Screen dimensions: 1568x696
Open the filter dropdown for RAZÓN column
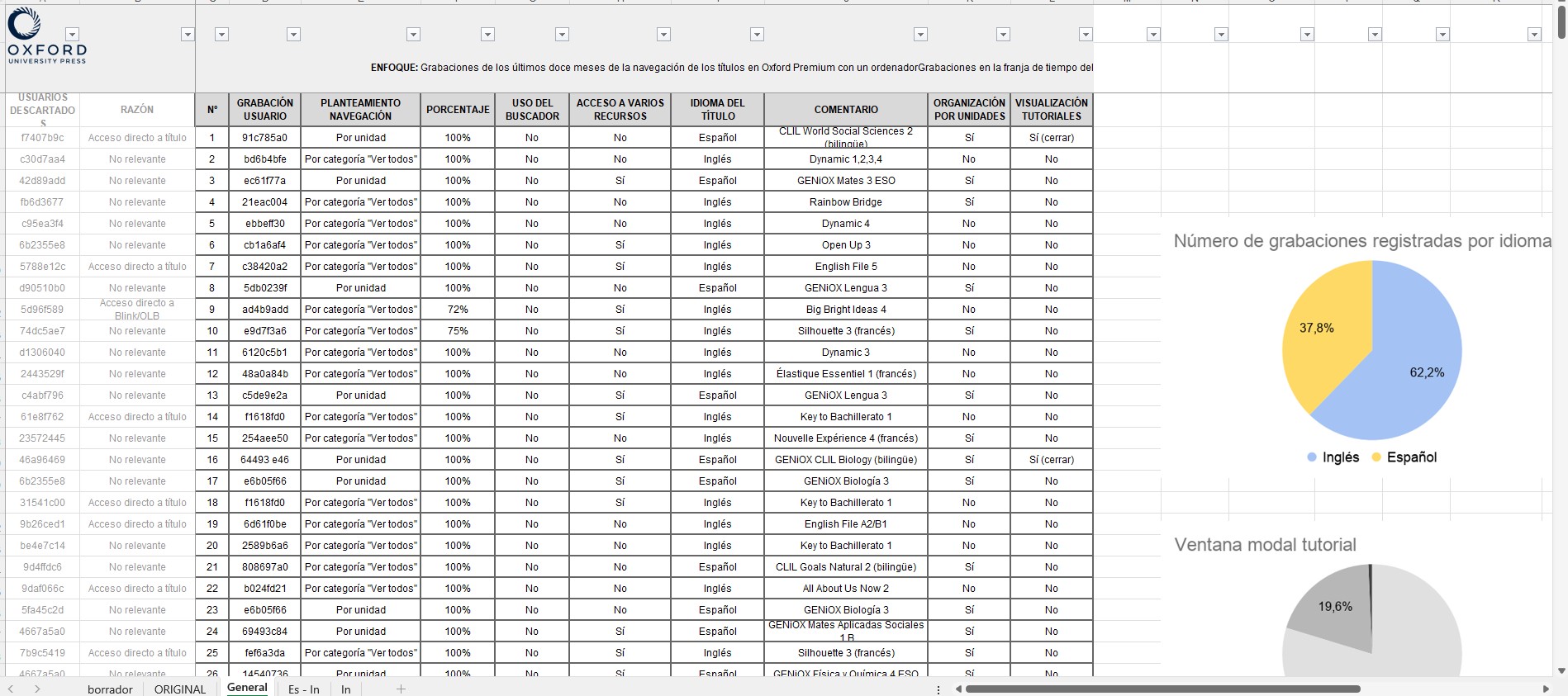click(188, 35)
